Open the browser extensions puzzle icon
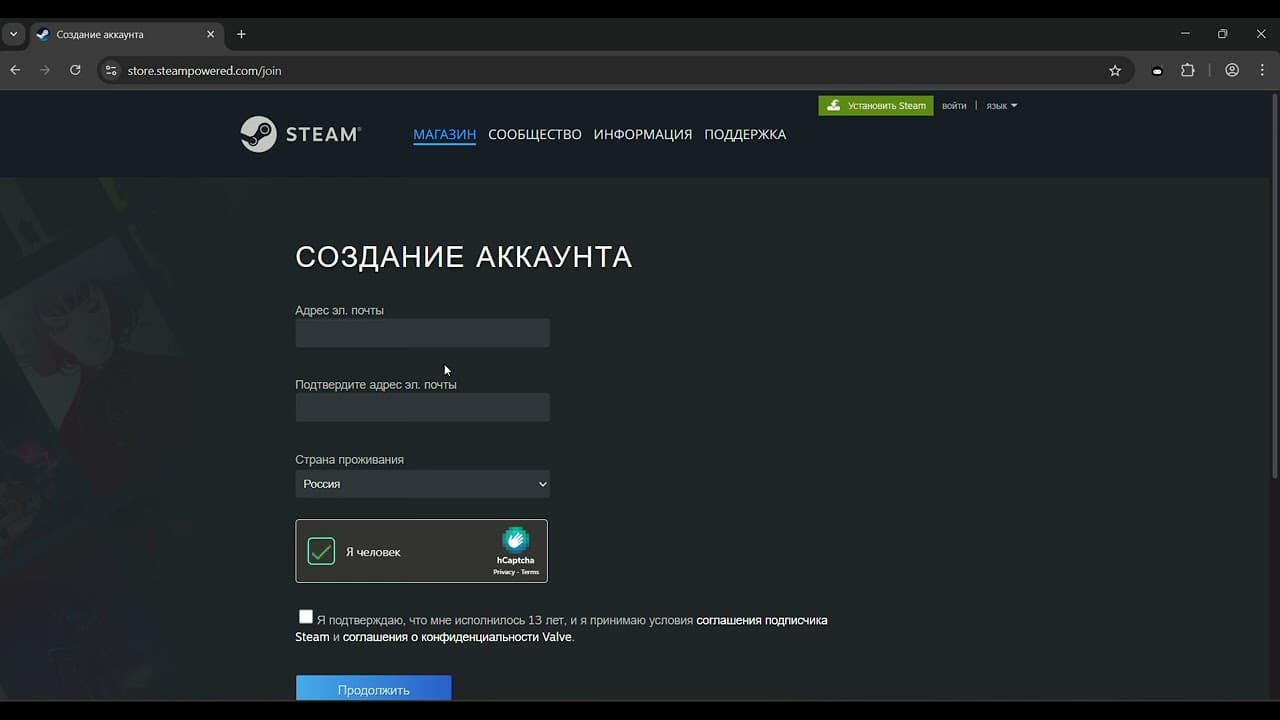This screenshot has width=1280, height=720. (x=1188, y=70)
